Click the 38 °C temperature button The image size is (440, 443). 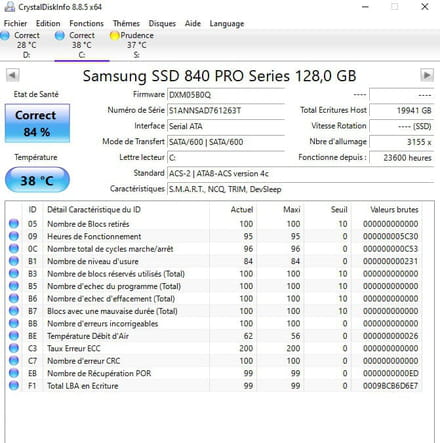(x=37, y=180)
